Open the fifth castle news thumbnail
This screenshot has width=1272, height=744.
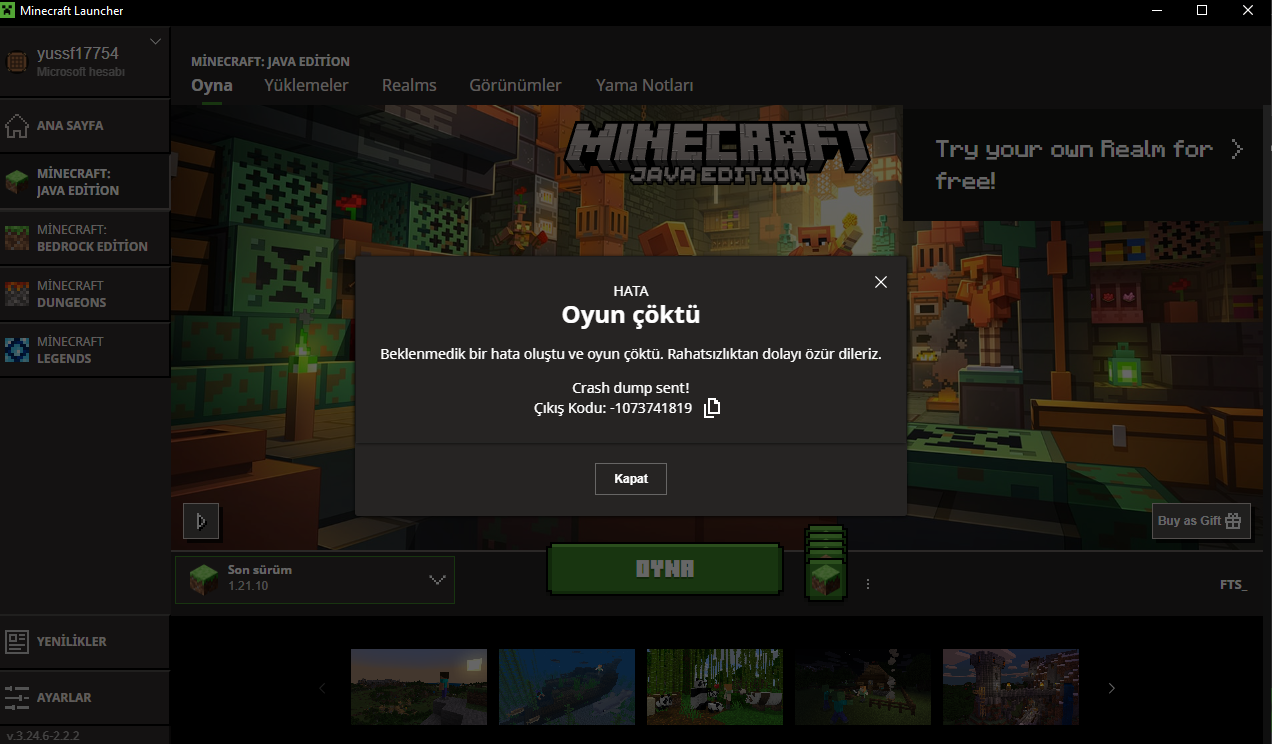[x=1011, y=687]
